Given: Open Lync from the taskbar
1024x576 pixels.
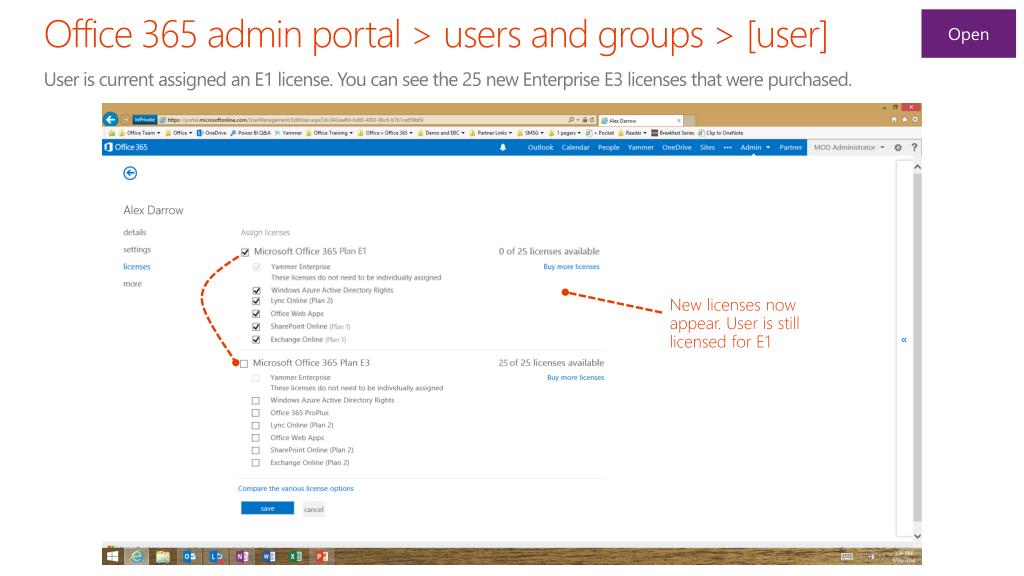Looking at the screenshot, I should pos(216,556).
